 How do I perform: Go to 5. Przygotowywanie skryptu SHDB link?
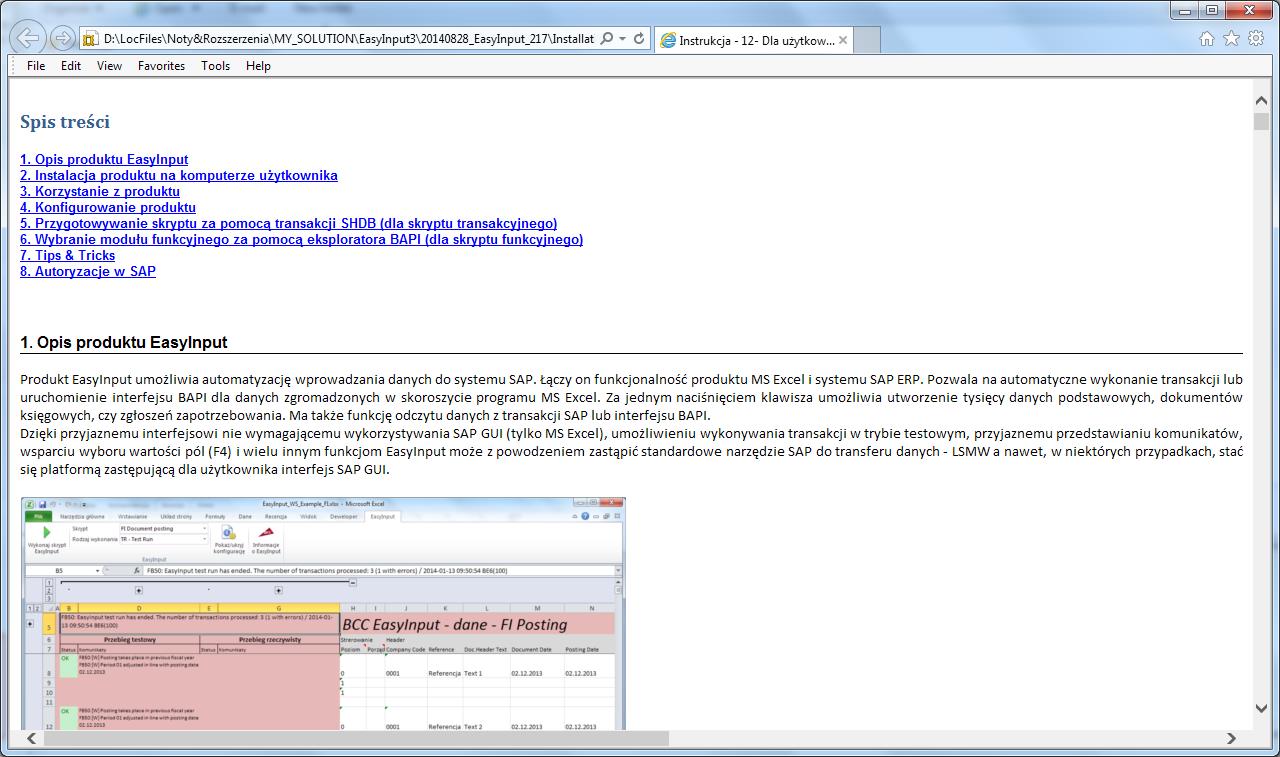[x=289, y=223]
